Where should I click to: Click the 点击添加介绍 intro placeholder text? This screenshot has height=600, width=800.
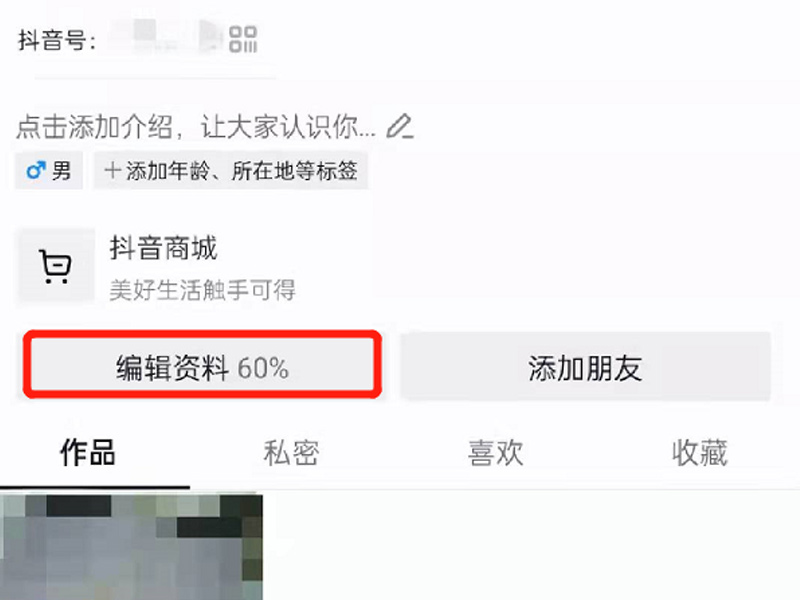pos(196,127)
